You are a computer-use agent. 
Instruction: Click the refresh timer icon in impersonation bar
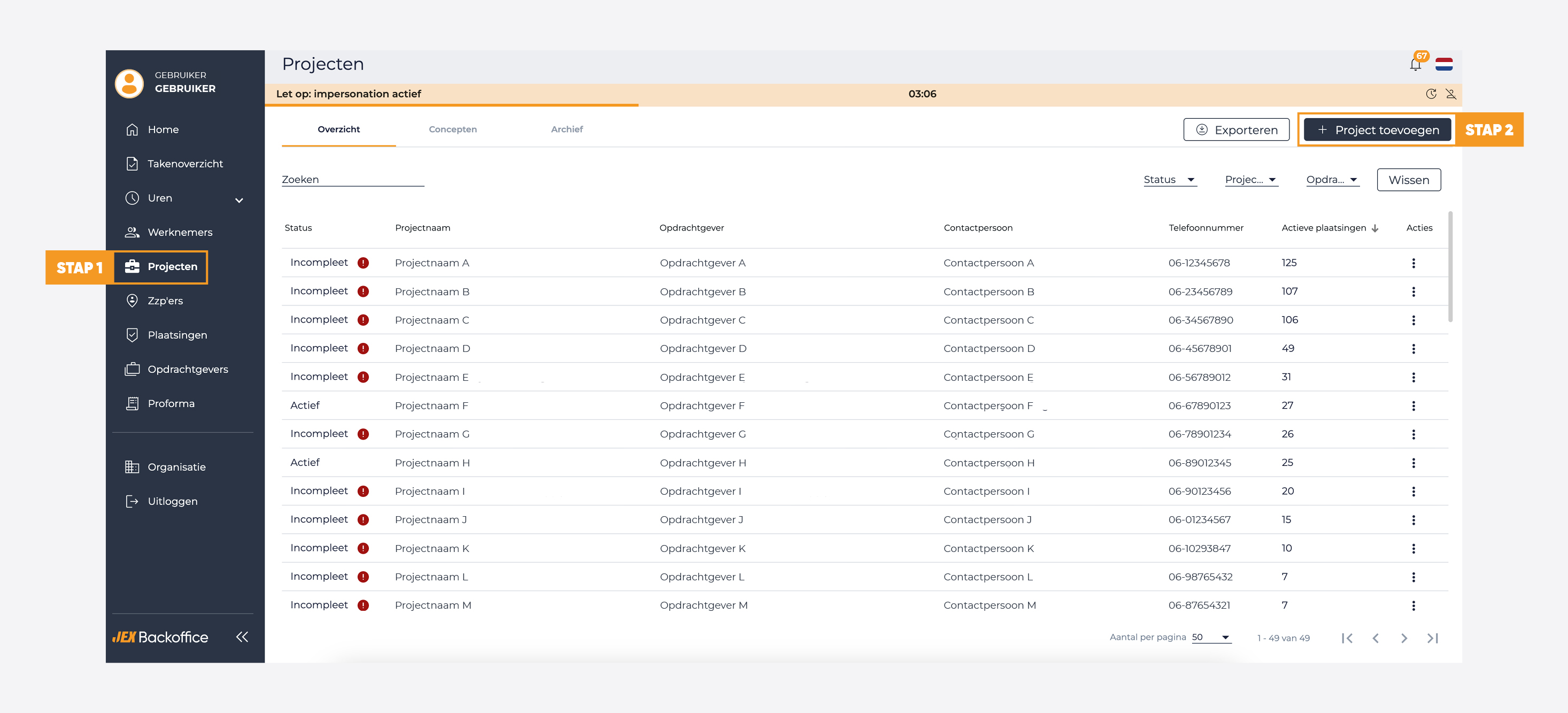click(x=1431, y=94)
